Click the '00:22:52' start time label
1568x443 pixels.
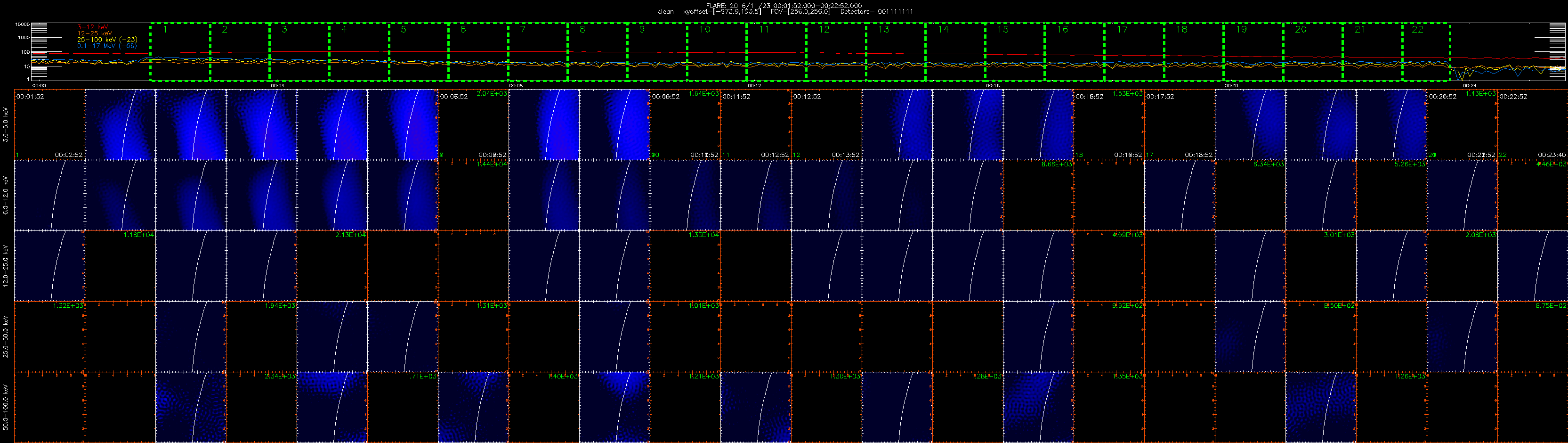click(x=1512, y=96)
